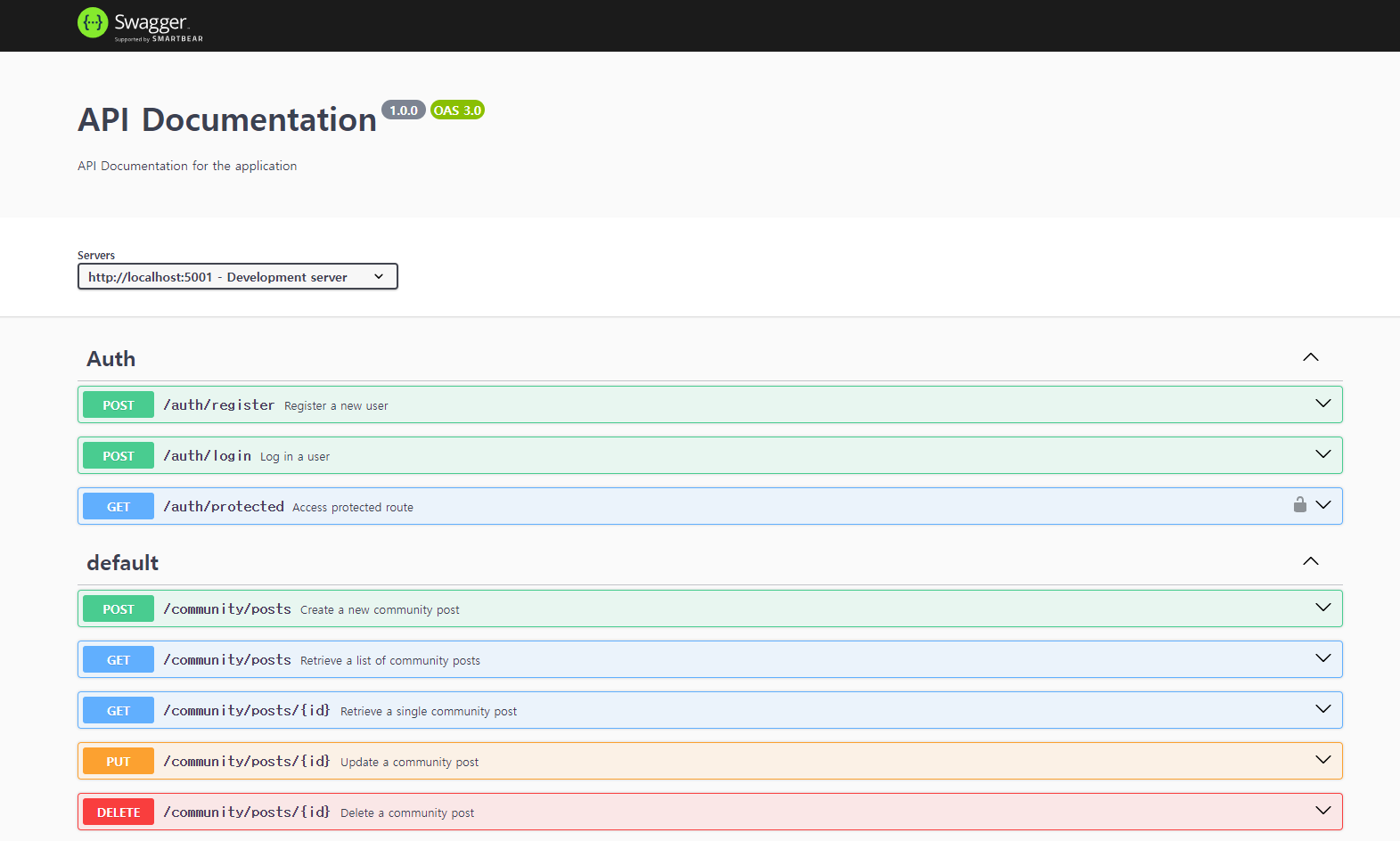Expand the GET /community/posts list row arrow
This screenshot has width=1400, height=841.
click(1323, 658)
